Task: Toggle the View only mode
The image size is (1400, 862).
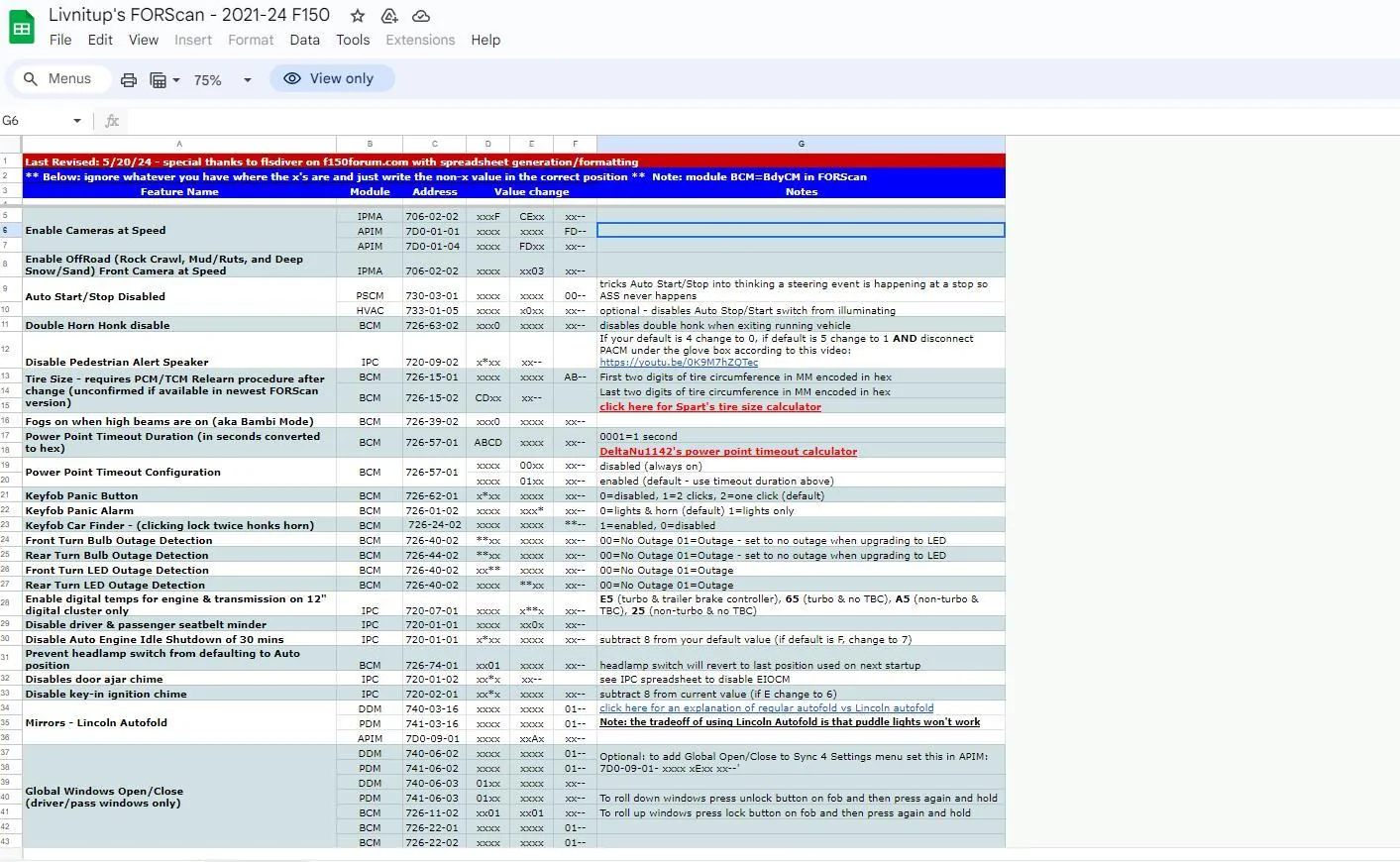Action: (332, 77)
